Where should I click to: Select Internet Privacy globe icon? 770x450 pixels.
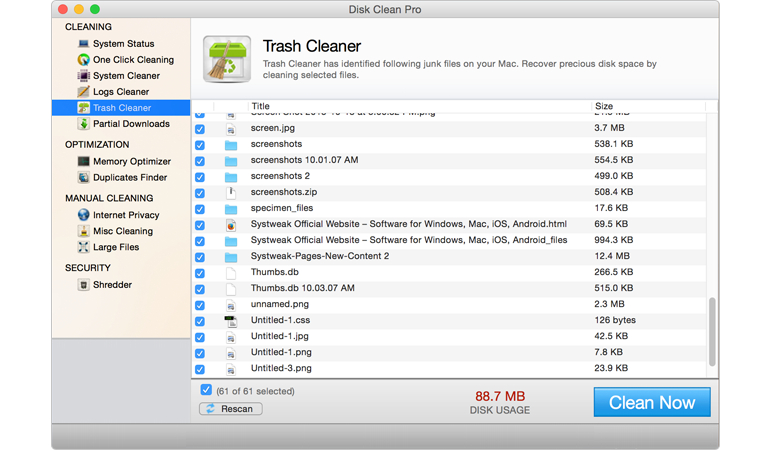coord(83,215)
